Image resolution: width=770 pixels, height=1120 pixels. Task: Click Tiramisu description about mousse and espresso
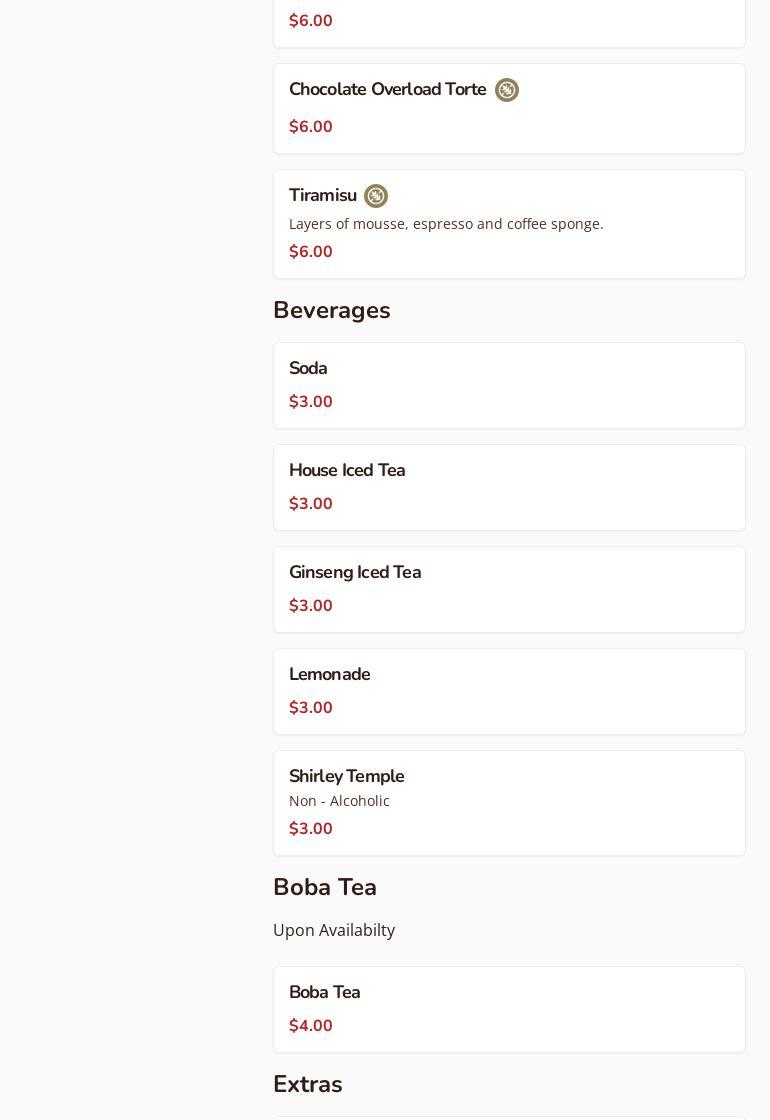(446, 224)
